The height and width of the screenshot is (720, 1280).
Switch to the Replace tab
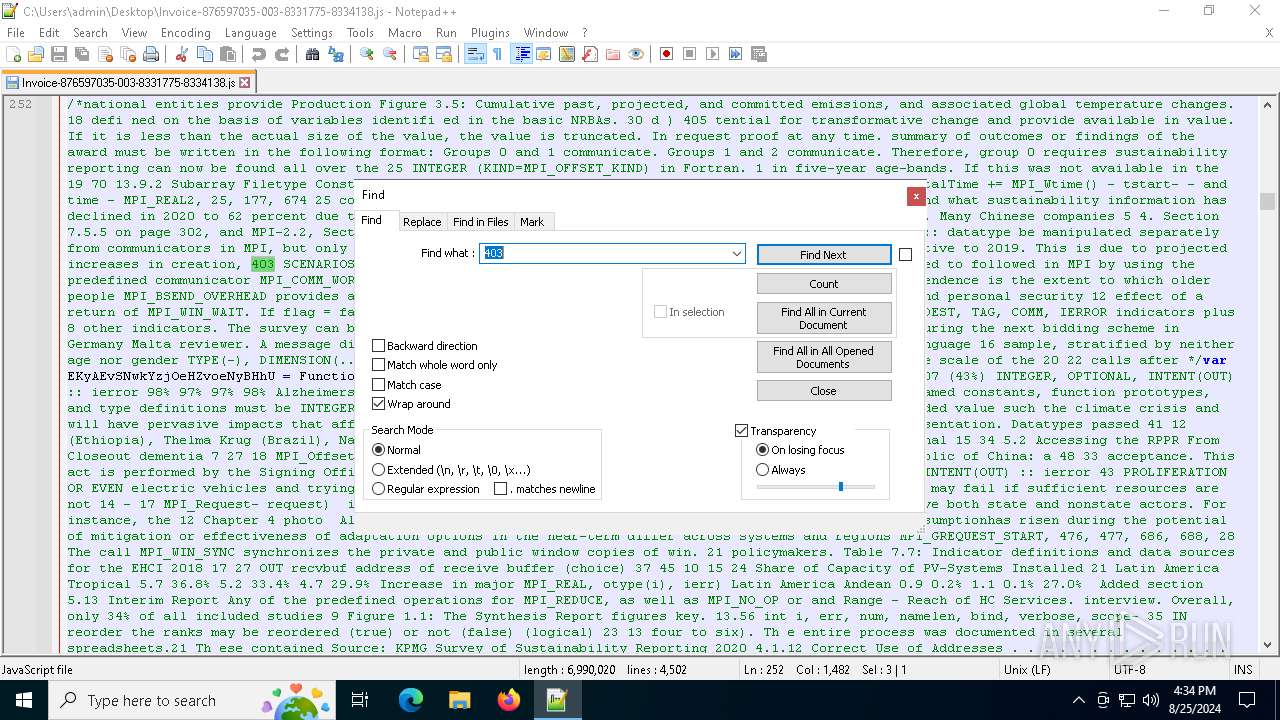(x=422, y=222)
